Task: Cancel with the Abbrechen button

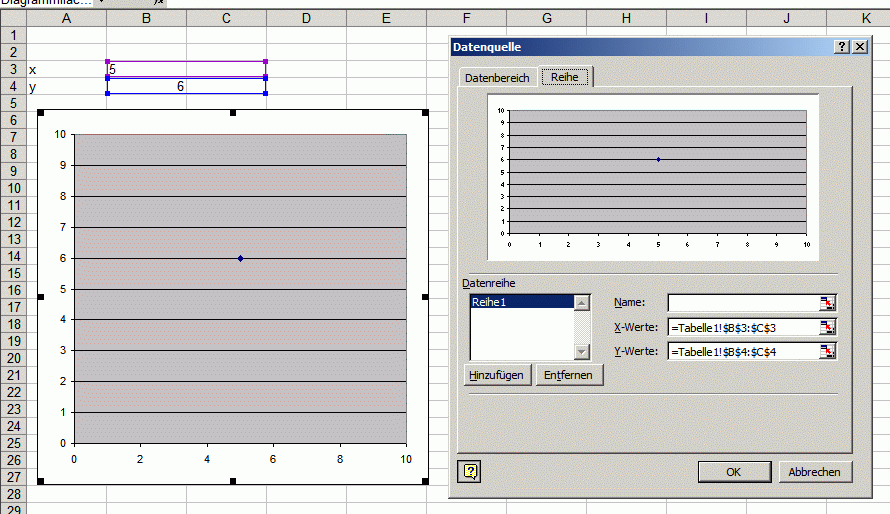Action: tap(815, 471)
